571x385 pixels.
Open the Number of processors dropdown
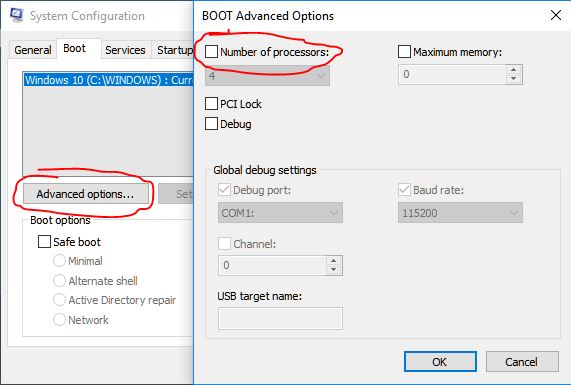click(x=267, y=76)
